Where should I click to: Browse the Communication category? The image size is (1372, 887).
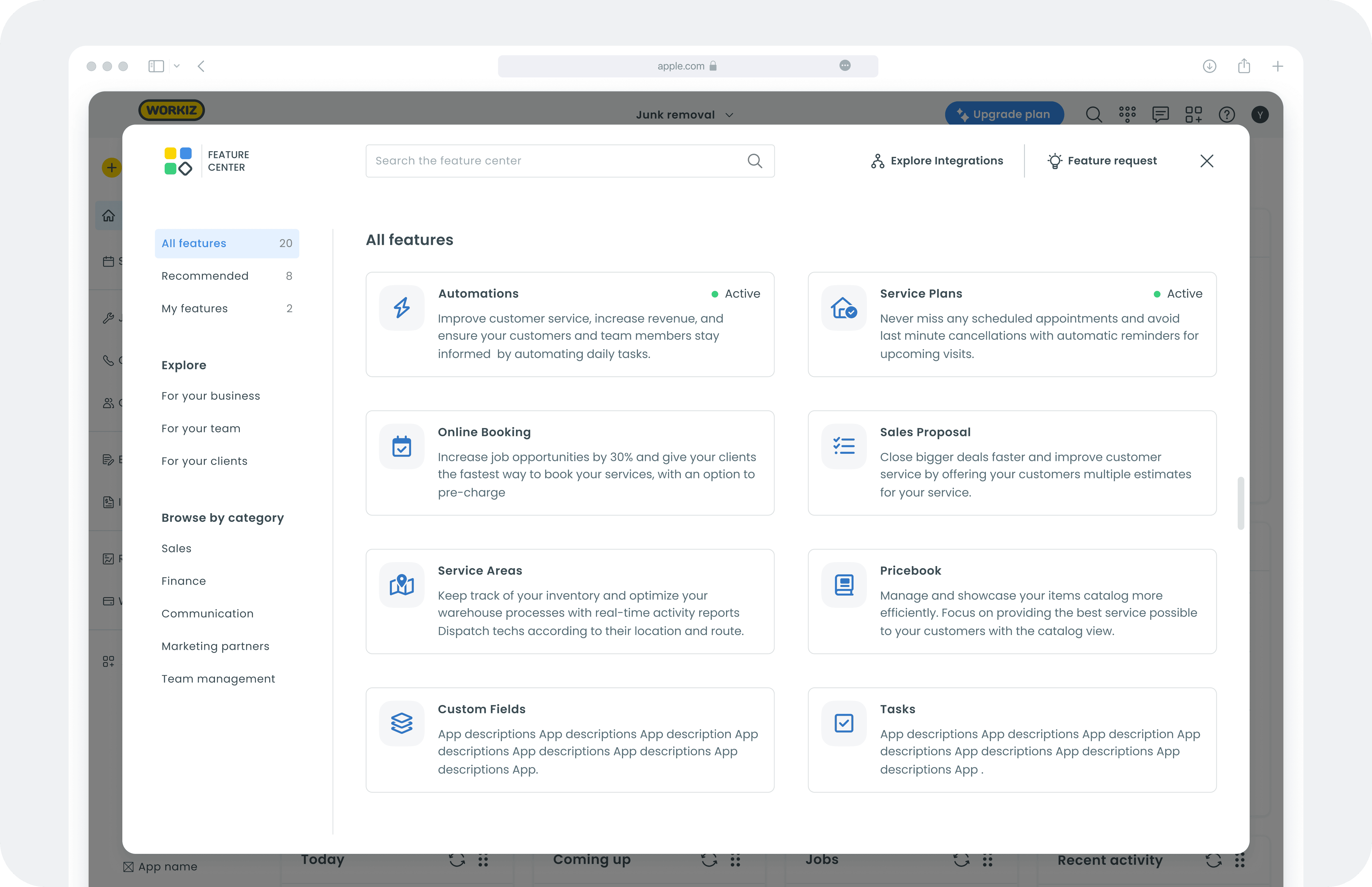click(x=207, y=614)
